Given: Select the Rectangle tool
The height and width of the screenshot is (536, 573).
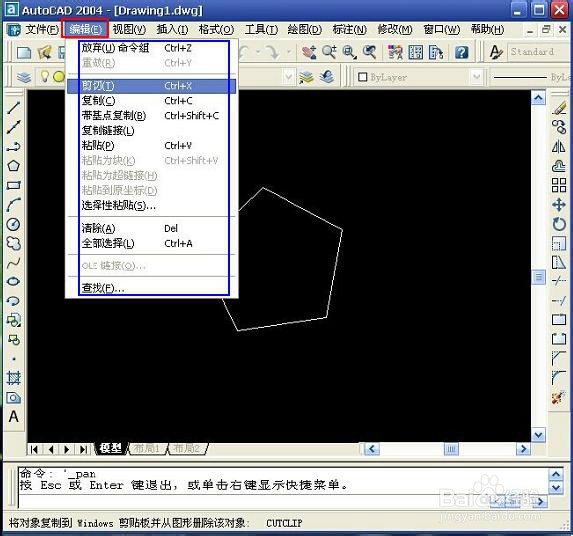Looking at the screenshot, I should (x=14, y=185).
